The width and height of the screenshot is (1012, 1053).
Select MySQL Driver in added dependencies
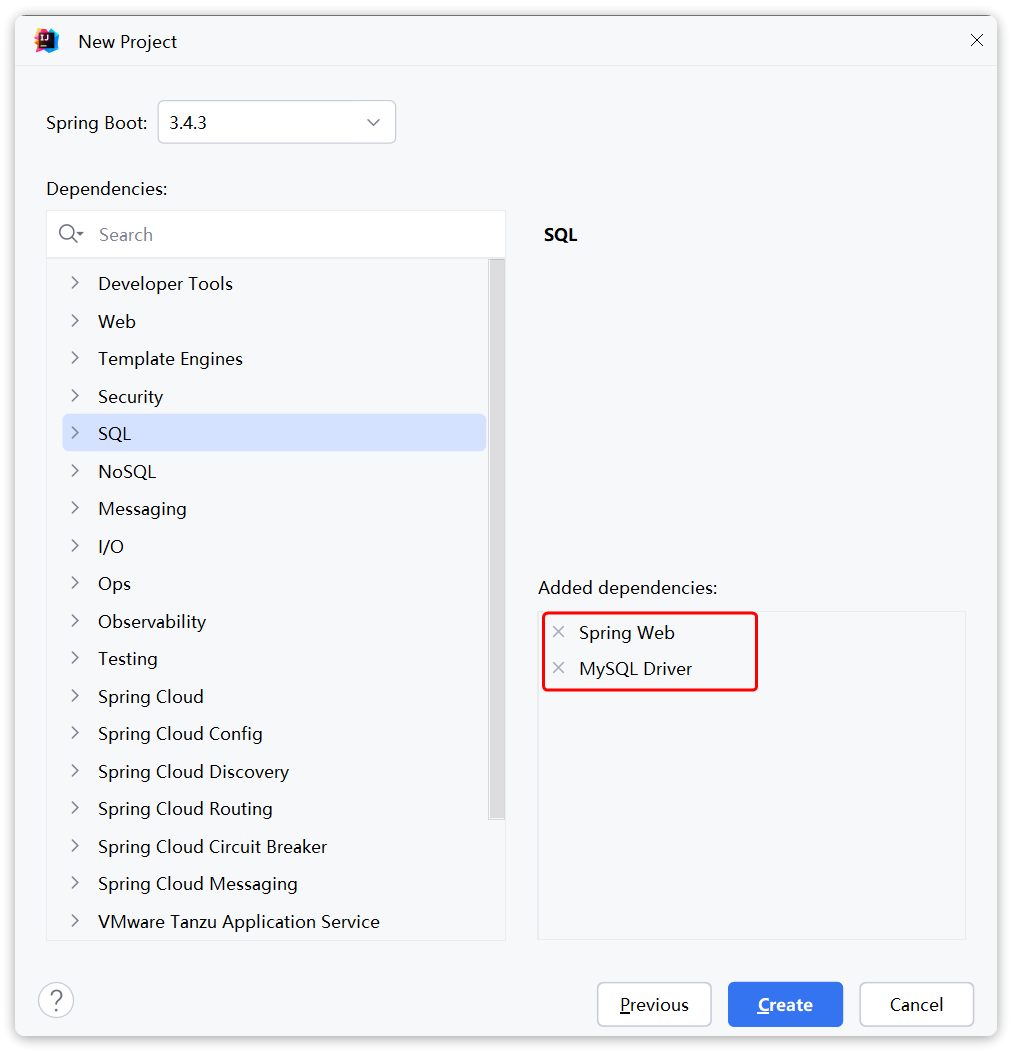point(635,669)
